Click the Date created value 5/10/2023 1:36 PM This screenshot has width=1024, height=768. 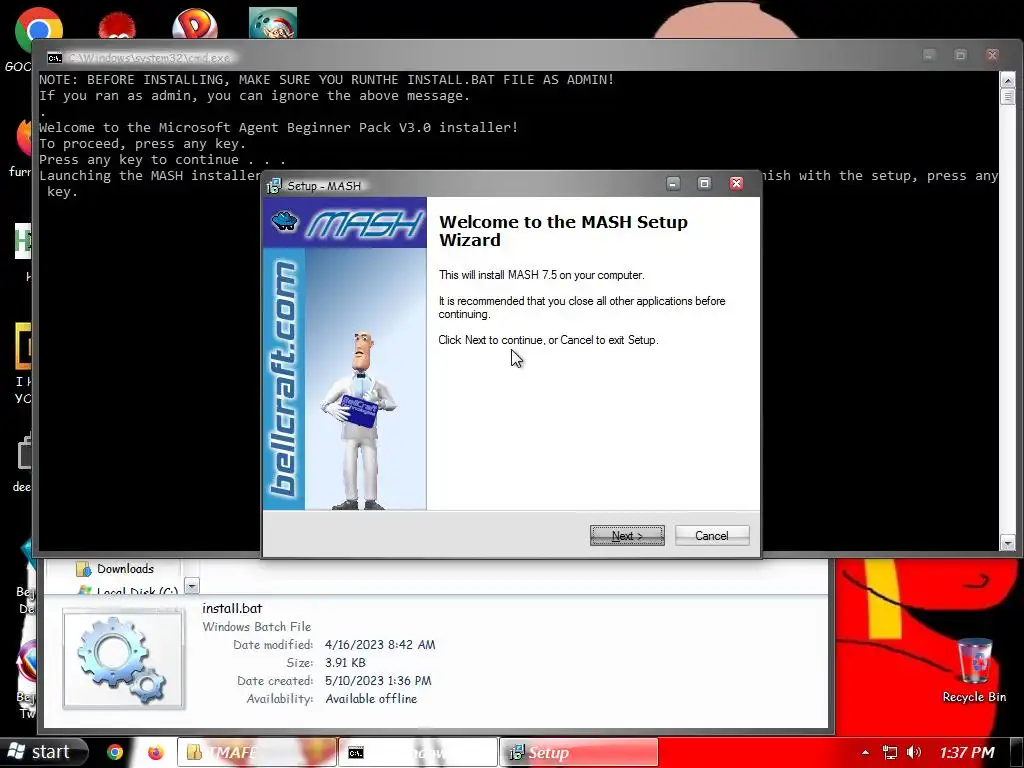(378, 680)
